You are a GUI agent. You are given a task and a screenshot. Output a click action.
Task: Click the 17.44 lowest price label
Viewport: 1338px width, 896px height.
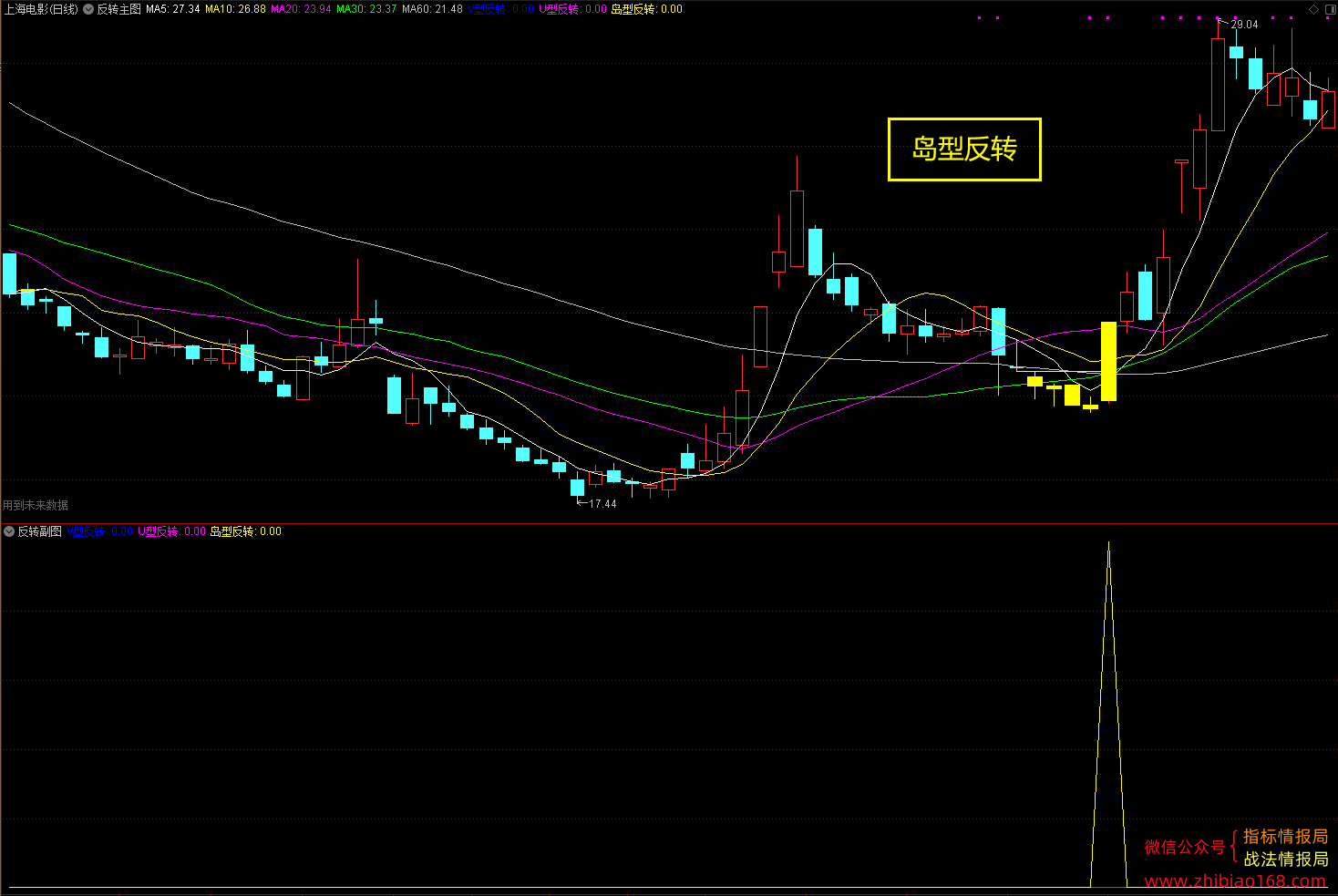coord(602,504)
